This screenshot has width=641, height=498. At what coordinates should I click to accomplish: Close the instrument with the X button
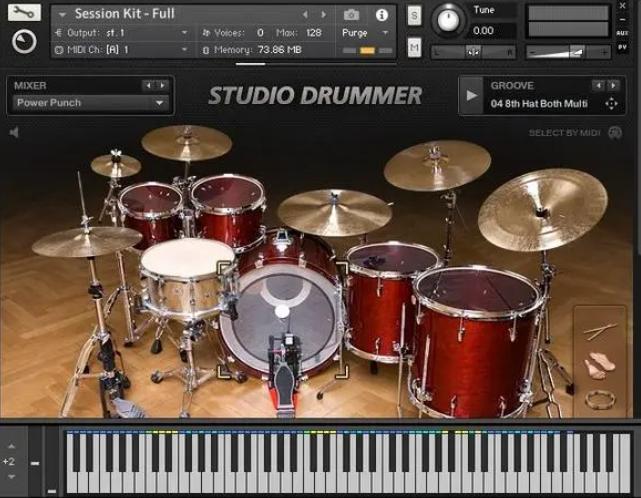622,6
